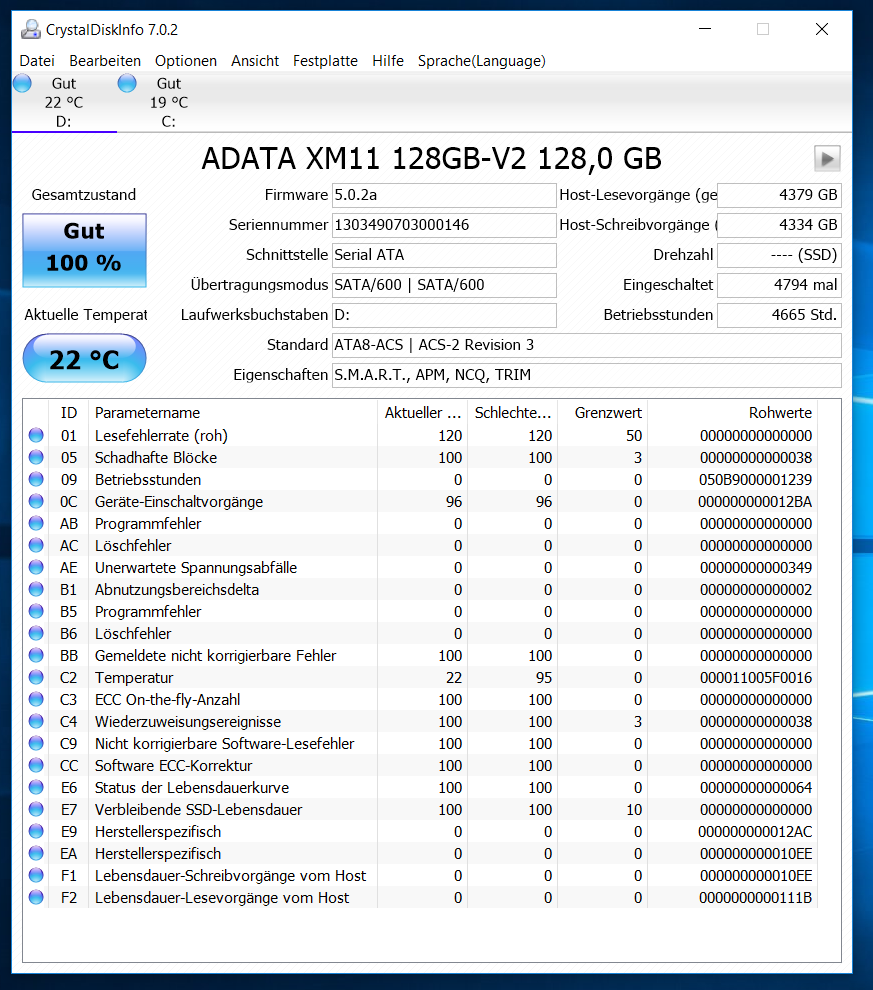Click the Übertragungsmodus SATA/600 field
The image size is (873, 990).
pyautogui.click(x=444, y=285)
